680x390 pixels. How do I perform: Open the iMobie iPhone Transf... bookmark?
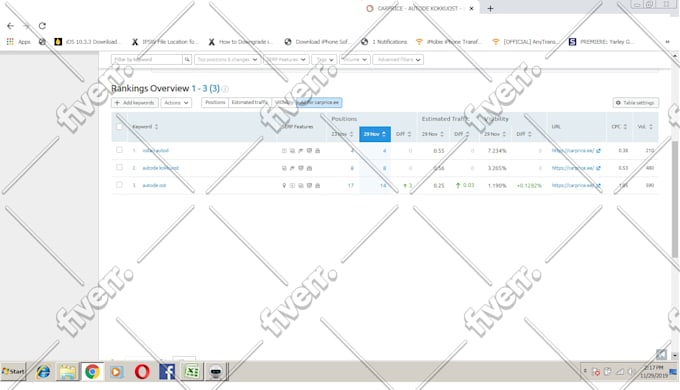tap(448, 42)
